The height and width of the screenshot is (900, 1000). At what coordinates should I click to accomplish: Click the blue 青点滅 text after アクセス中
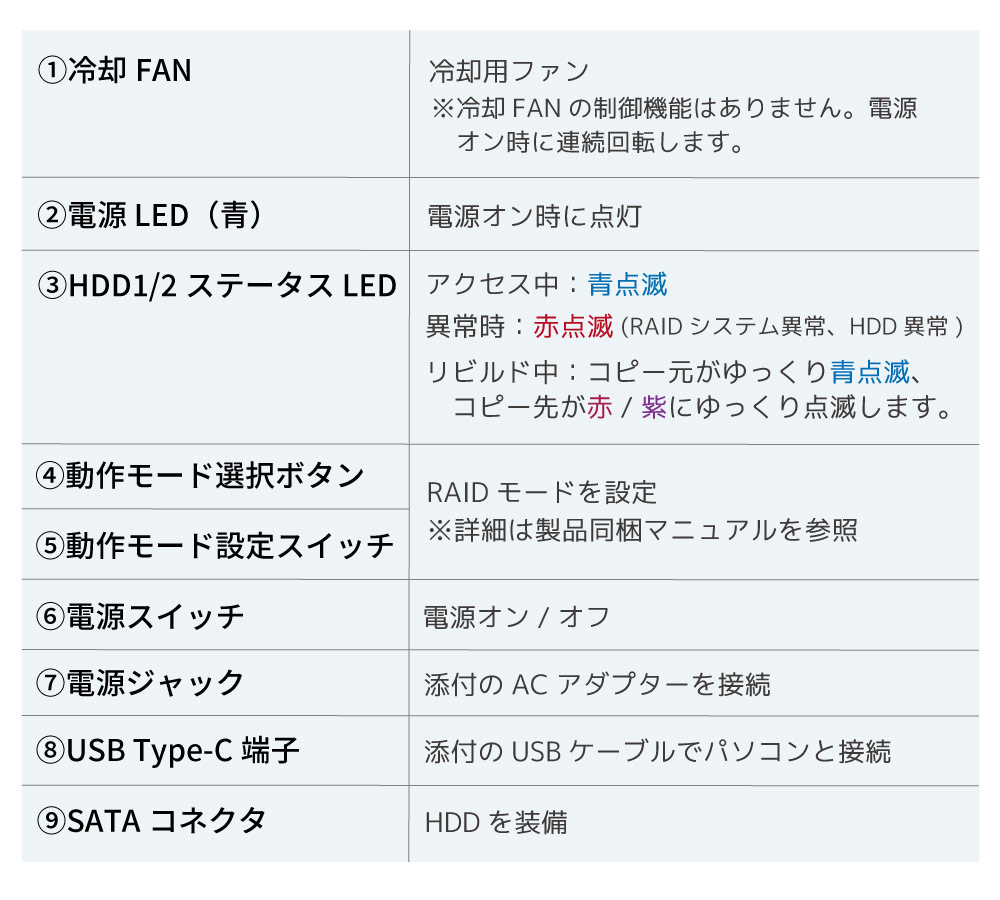628,284
